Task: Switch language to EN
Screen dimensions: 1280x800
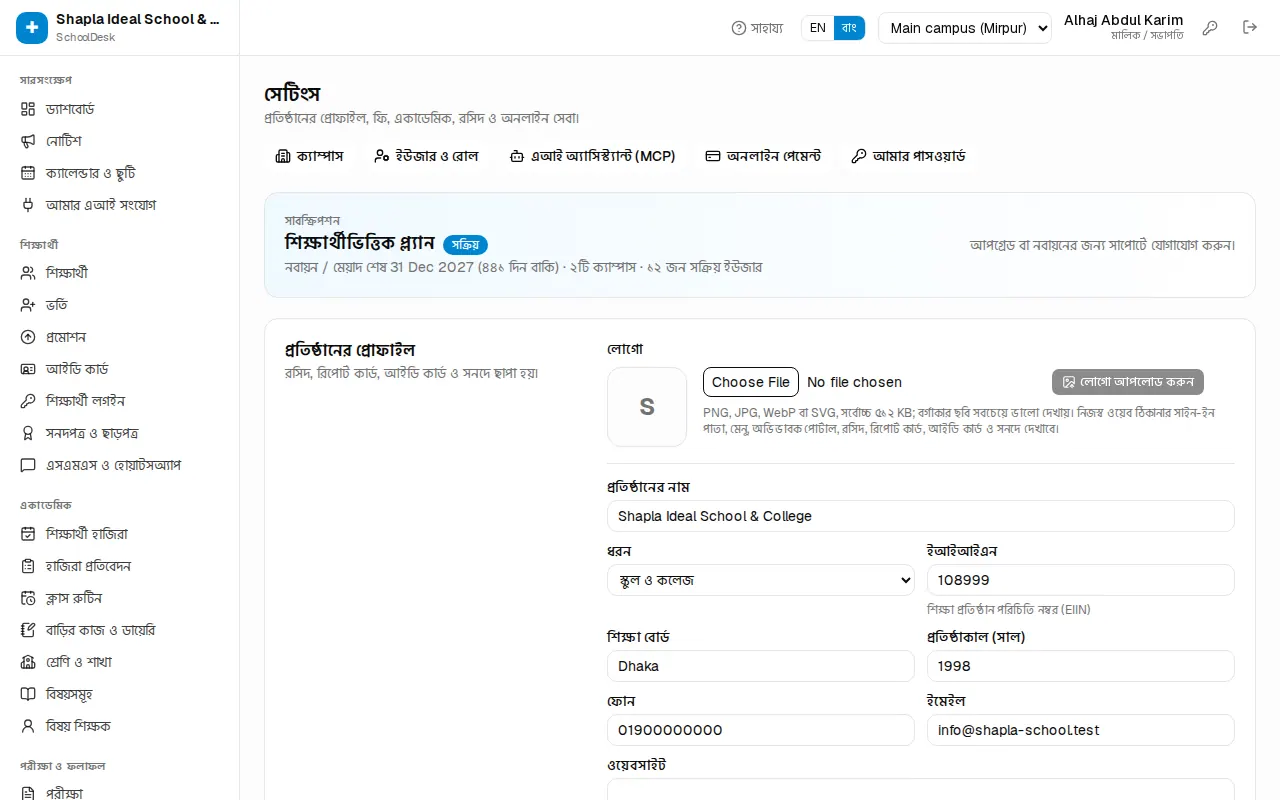Action: point(818,28)
